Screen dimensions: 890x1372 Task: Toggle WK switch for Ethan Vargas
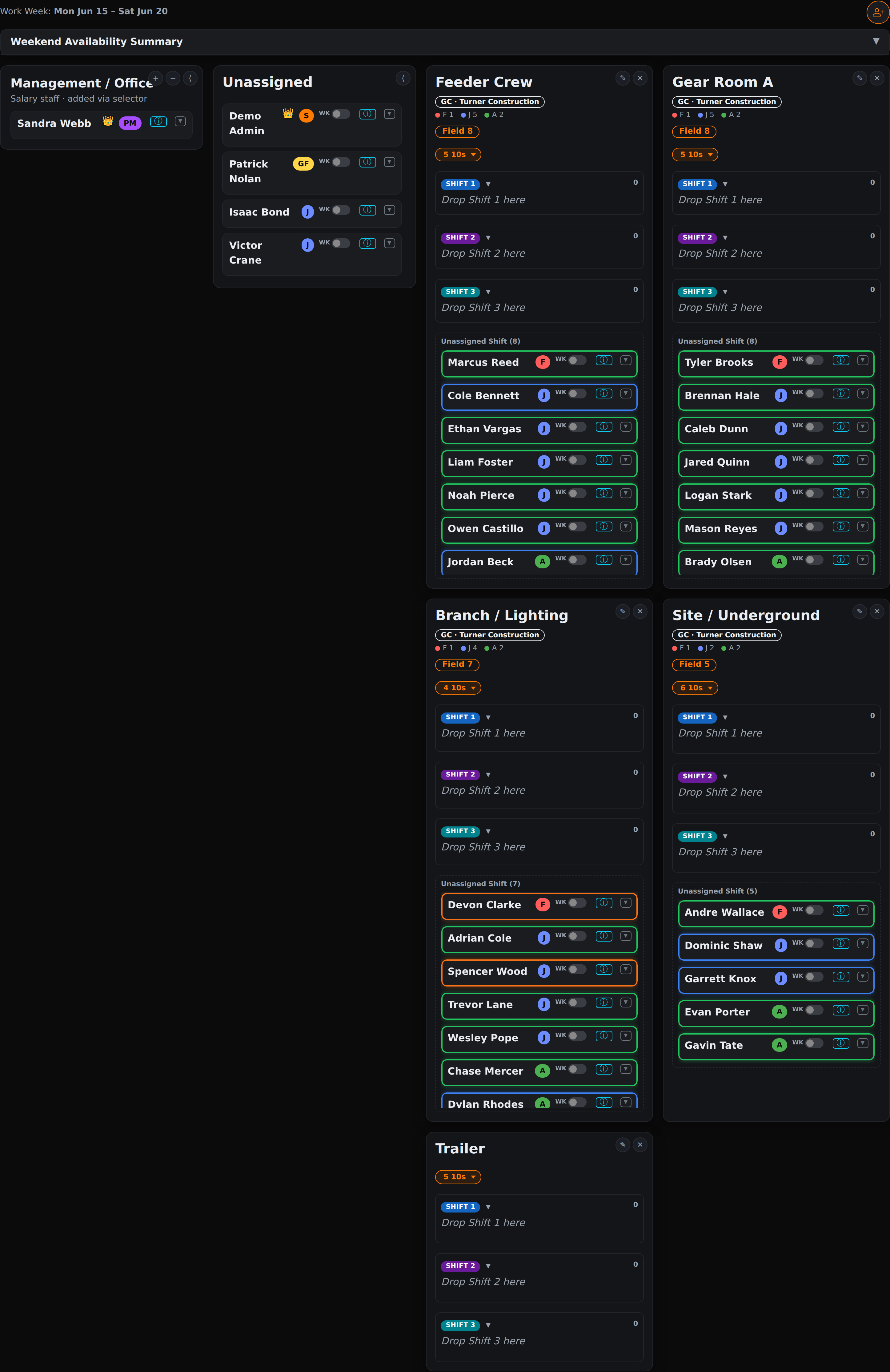click(577, 427)
